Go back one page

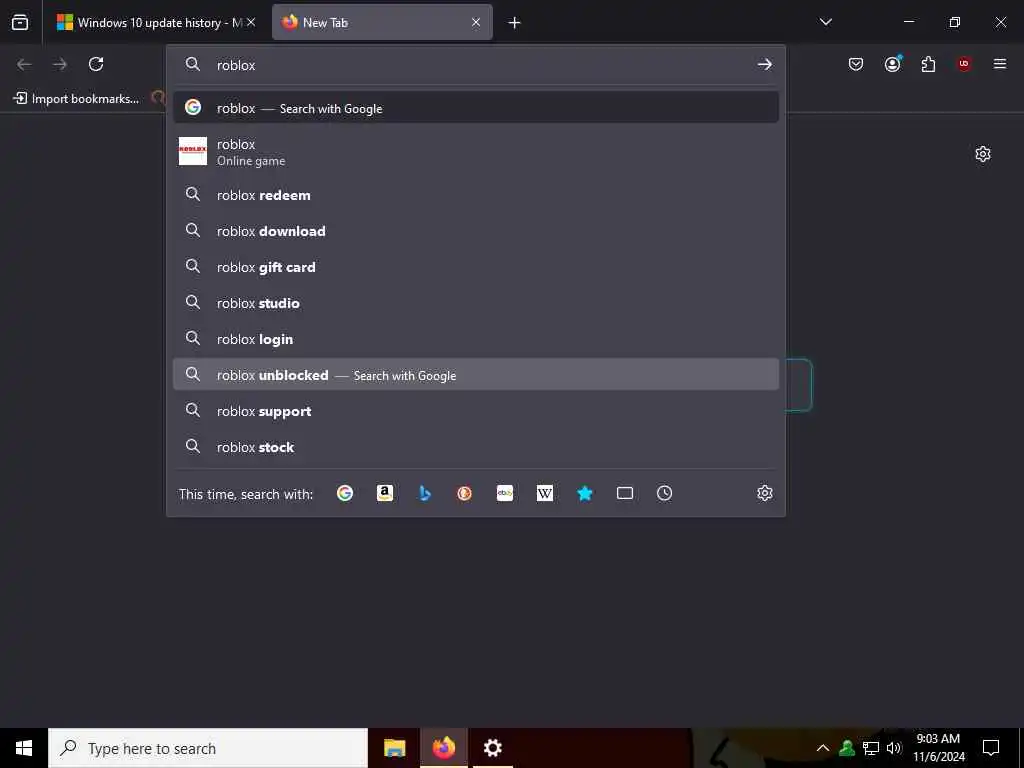tap(24, 64)
